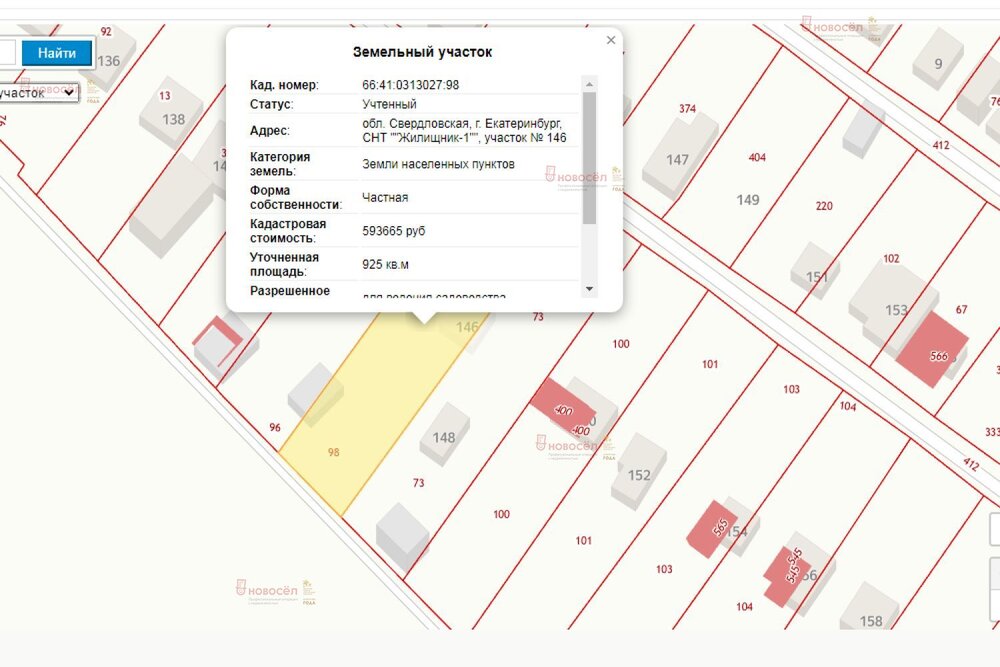1000x667 pixels.
Task: Click the popup scrollbar down arrow
Action: pos(589,290)
